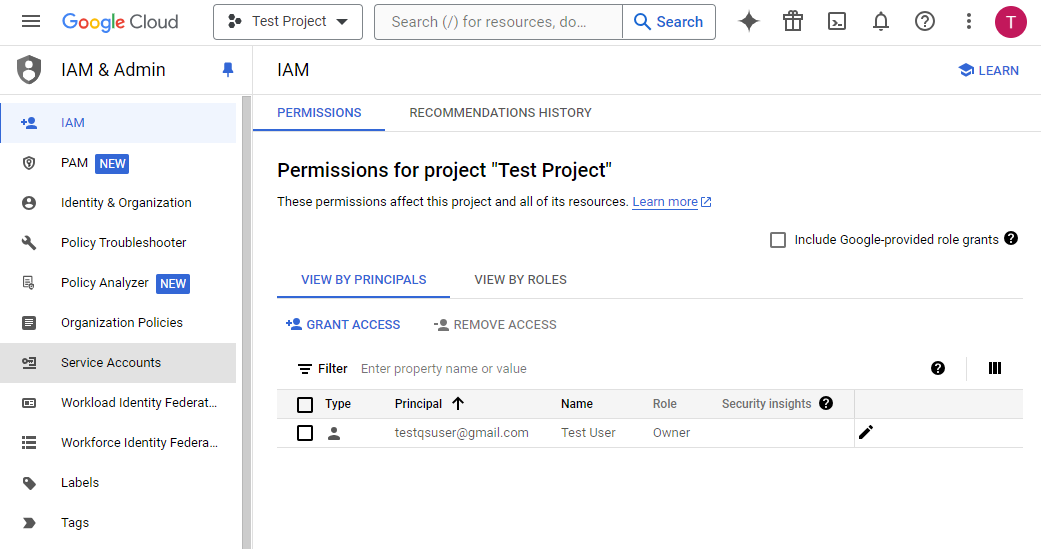Switch to Recommendations History tab
1041x549 pixels.
point(500,113)
